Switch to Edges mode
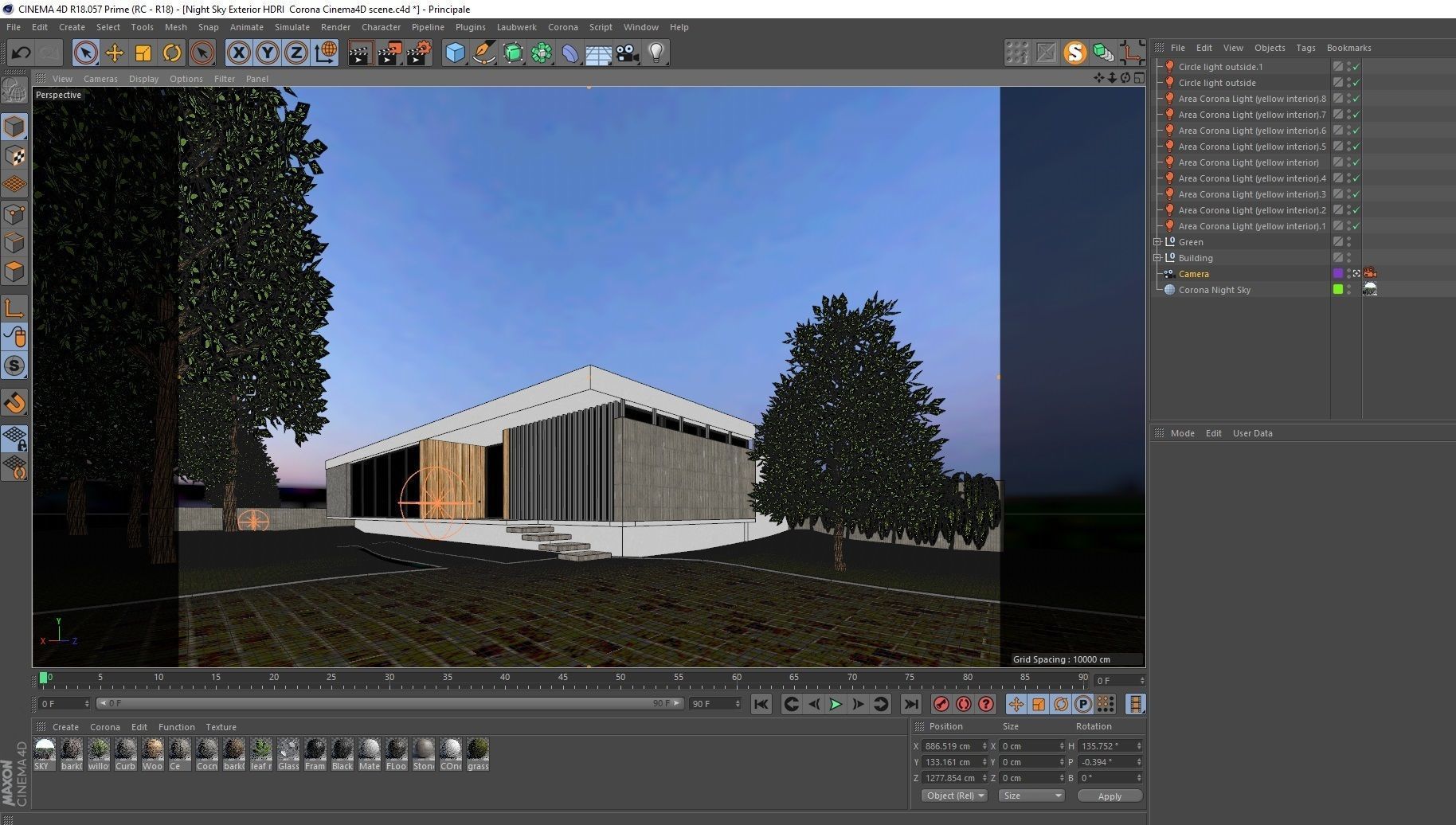The height and width of the screenshot is (825, 1456). [x=14, y=243]
